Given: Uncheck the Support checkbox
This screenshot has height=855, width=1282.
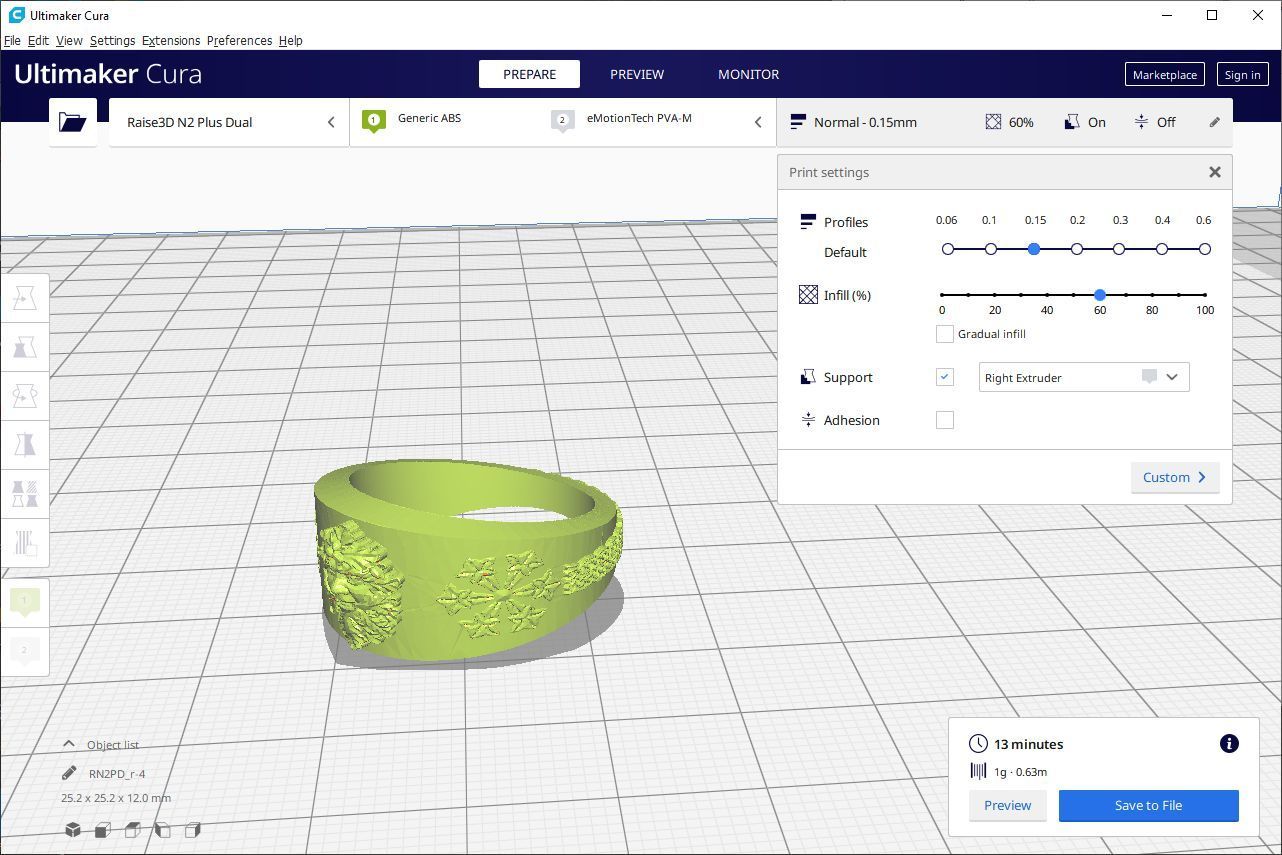Looking at the screenshot, I should [944, 377].
